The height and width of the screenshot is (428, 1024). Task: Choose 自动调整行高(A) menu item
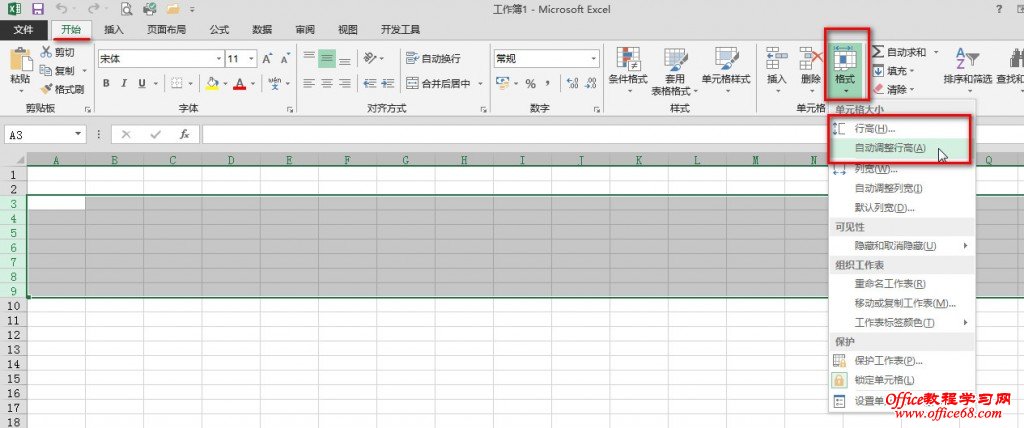tap(901, 148)
